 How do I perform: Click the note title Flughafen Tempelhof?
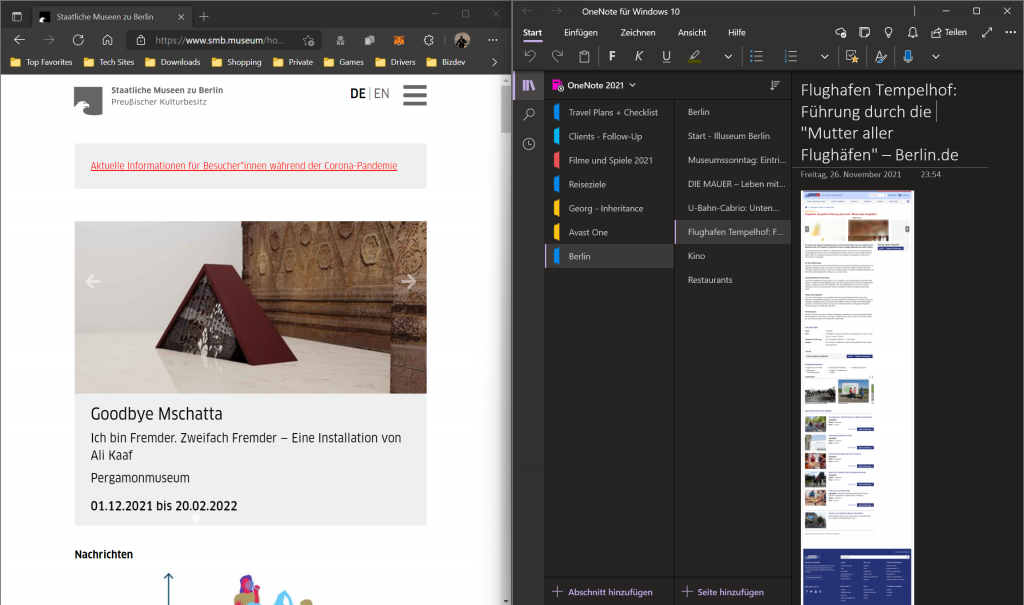tap(880, 122)
